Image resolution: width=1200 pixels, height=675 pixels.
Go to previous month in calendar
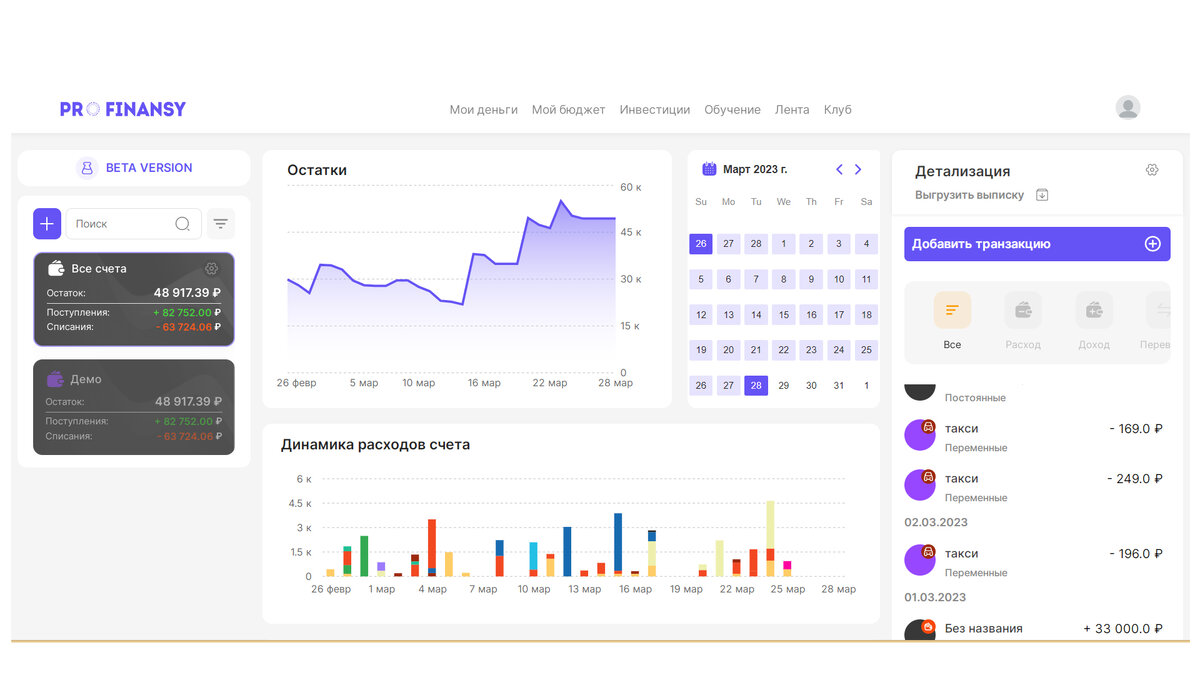coord(839,169)
